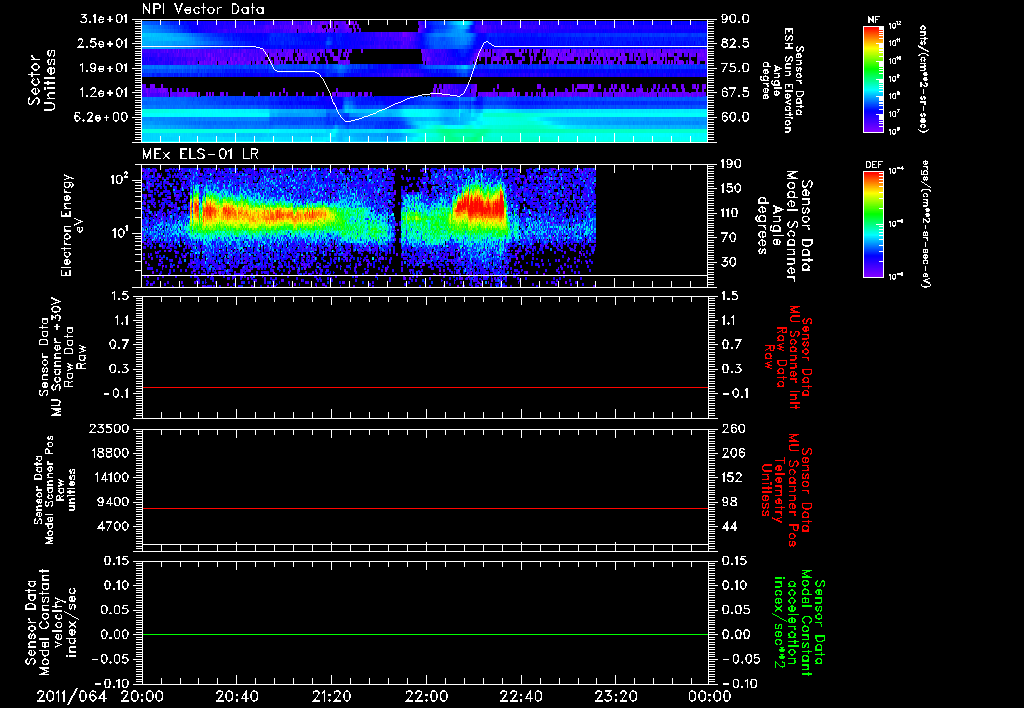The width and height of the screenshot is (1024, 708).
Task: Click the red line in the MU Scanner +30V plot
Action: click(424, 388)
